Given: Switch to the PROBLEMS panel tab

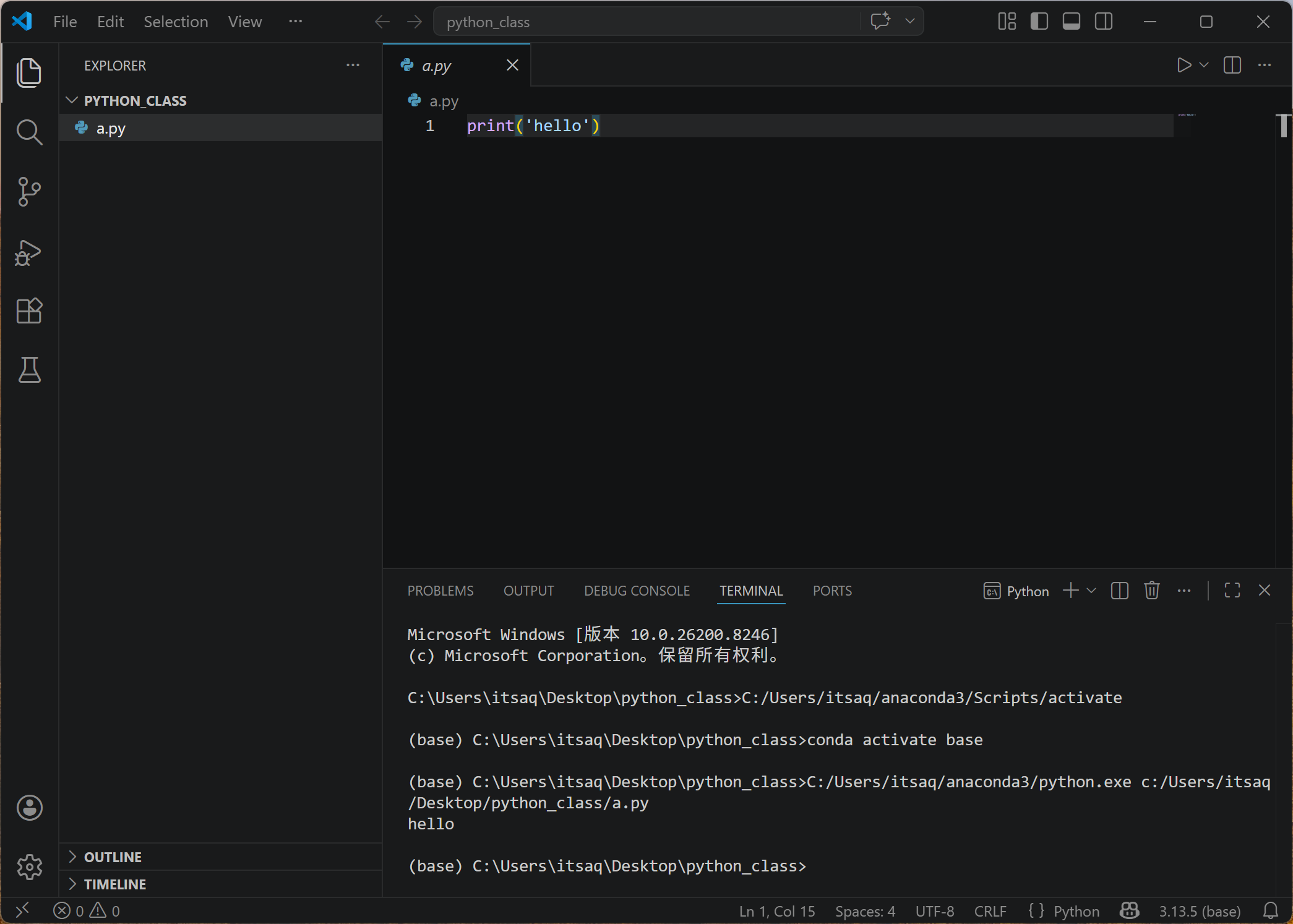Looking at the screenshot, I should coord(440,591).
